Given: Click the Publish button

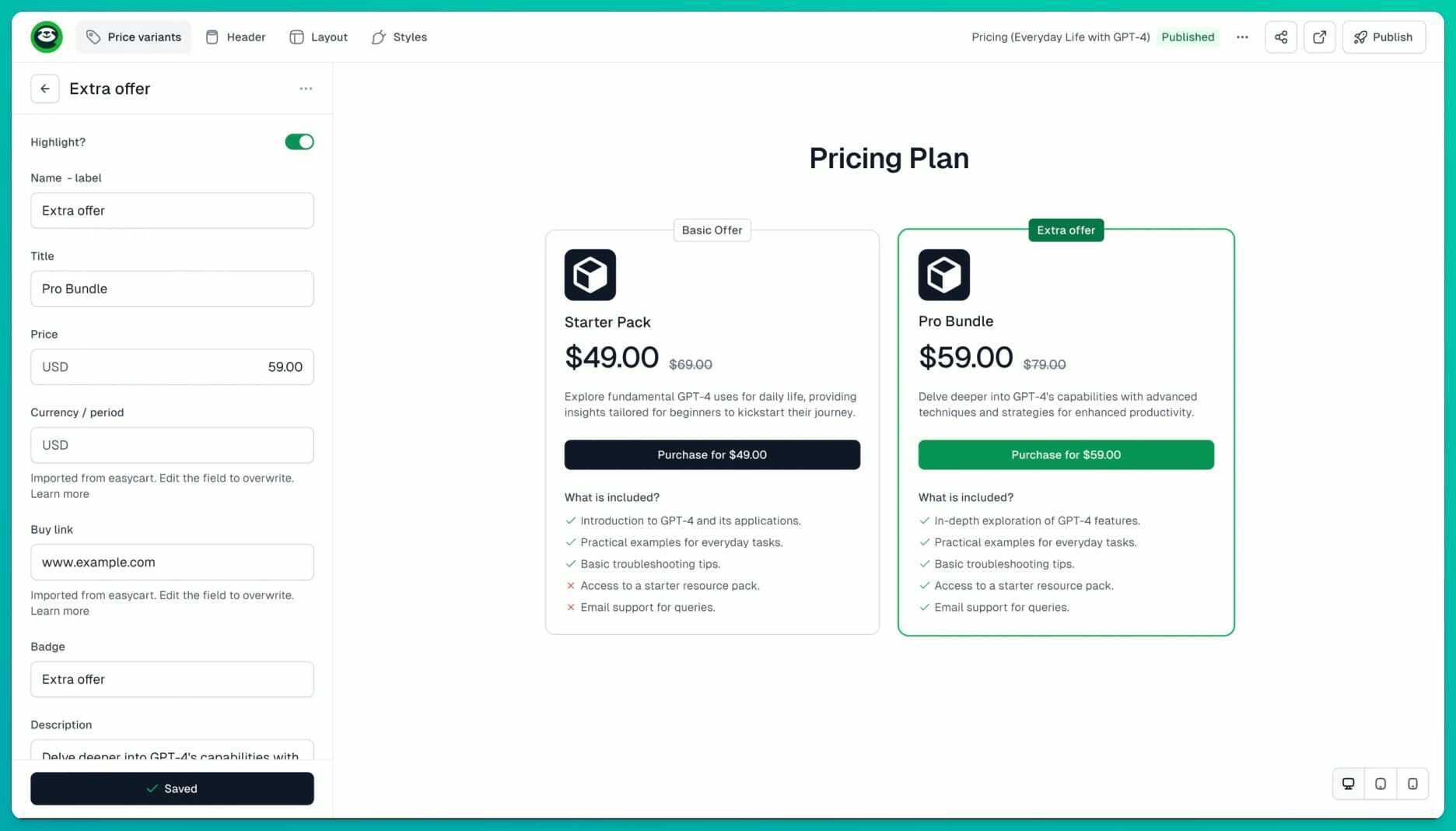Looking at the screenshot, I should pyautogui.click(x=1384, y=37).
